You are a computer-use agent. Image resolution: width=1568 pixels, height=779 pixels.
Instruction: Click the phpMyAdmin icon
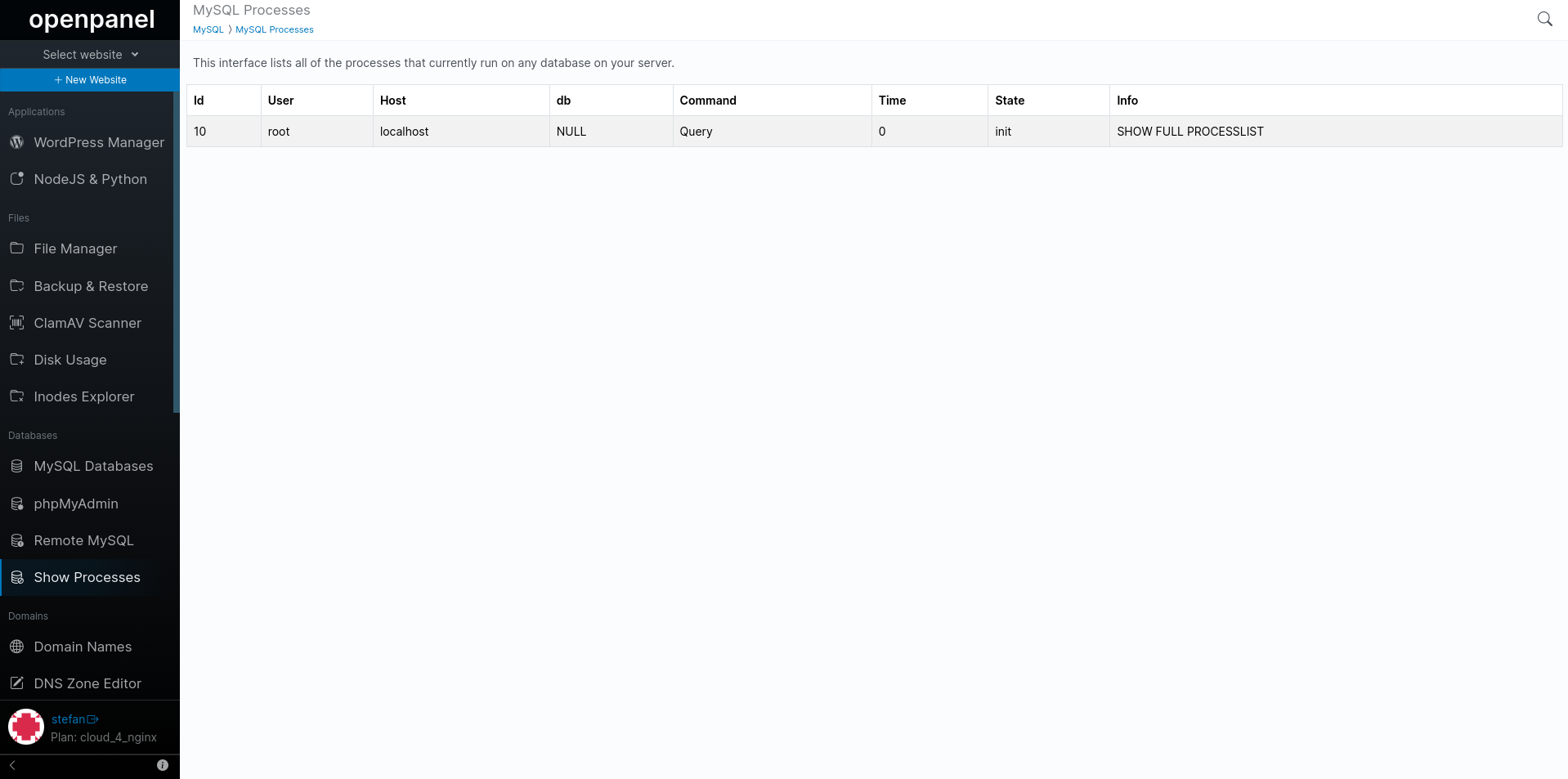pos(16,504)
